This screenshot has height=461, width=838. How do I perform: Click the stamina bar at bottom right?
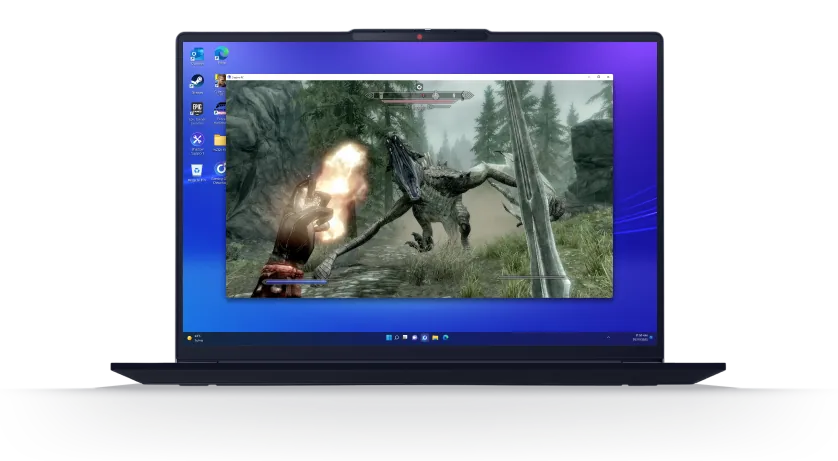[532, 278]
